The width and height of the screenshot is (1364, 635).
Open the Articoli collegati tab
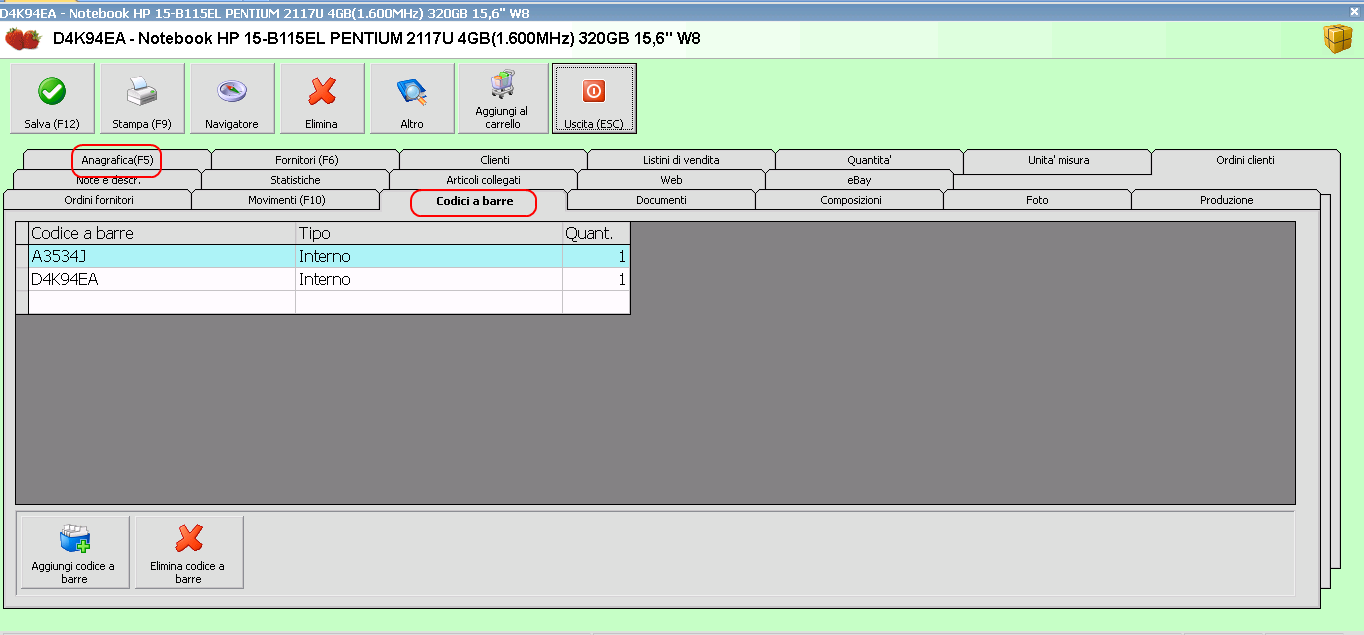pos(483,180)
